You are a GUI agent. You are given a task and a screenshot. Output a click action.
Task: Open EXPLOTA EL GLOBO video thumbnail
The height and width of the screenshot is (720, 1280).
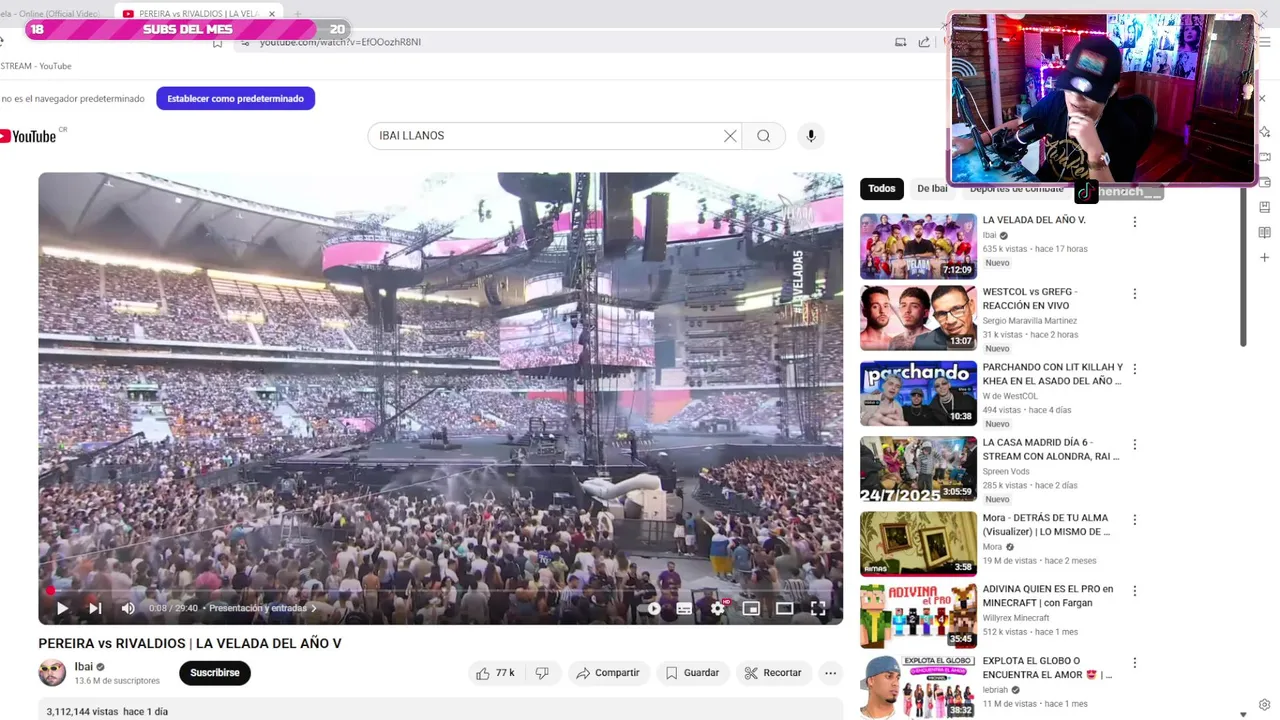[x=918, y=687]
